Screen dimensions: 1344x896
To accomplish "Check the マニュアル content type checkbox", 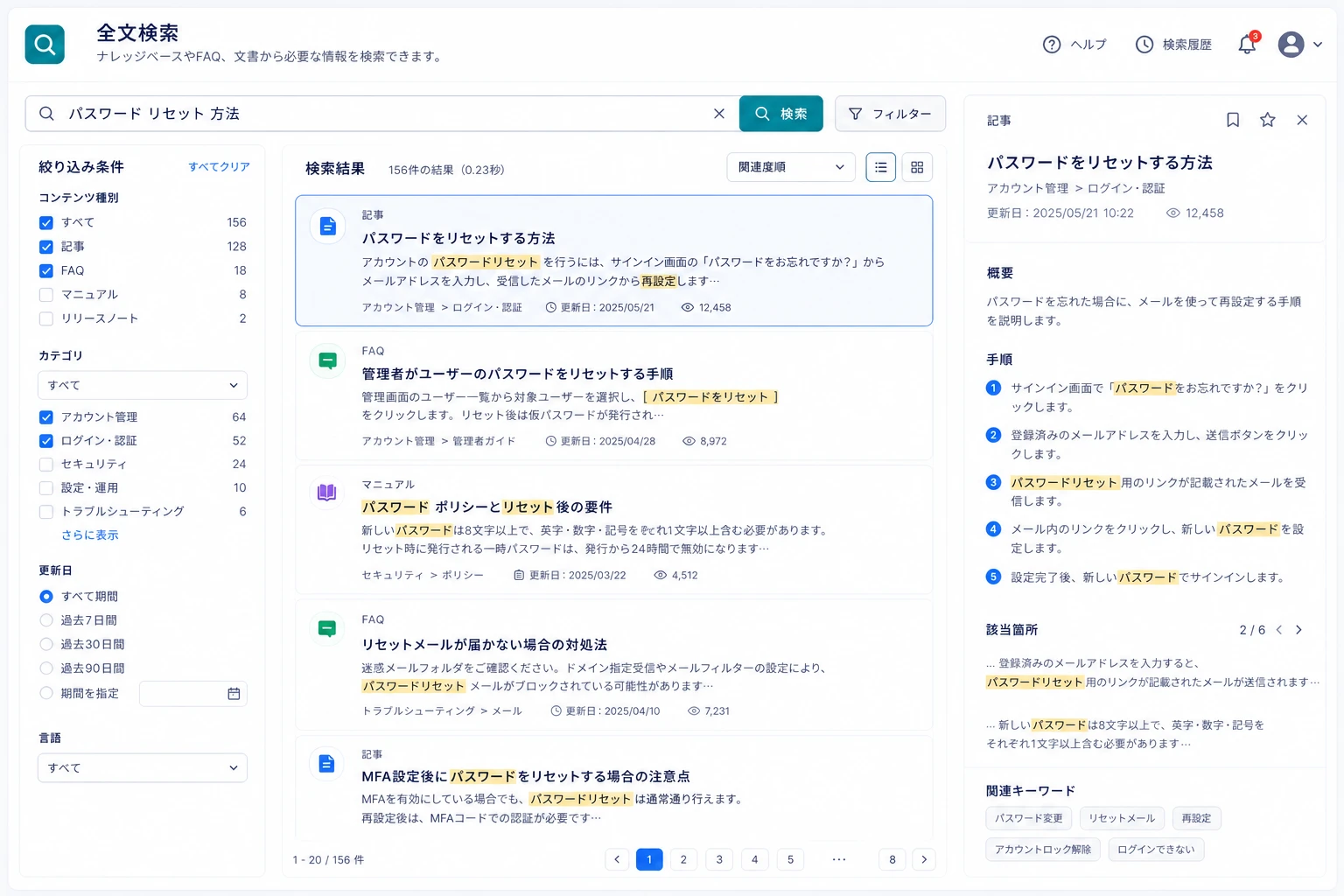I will click(46, 295).
